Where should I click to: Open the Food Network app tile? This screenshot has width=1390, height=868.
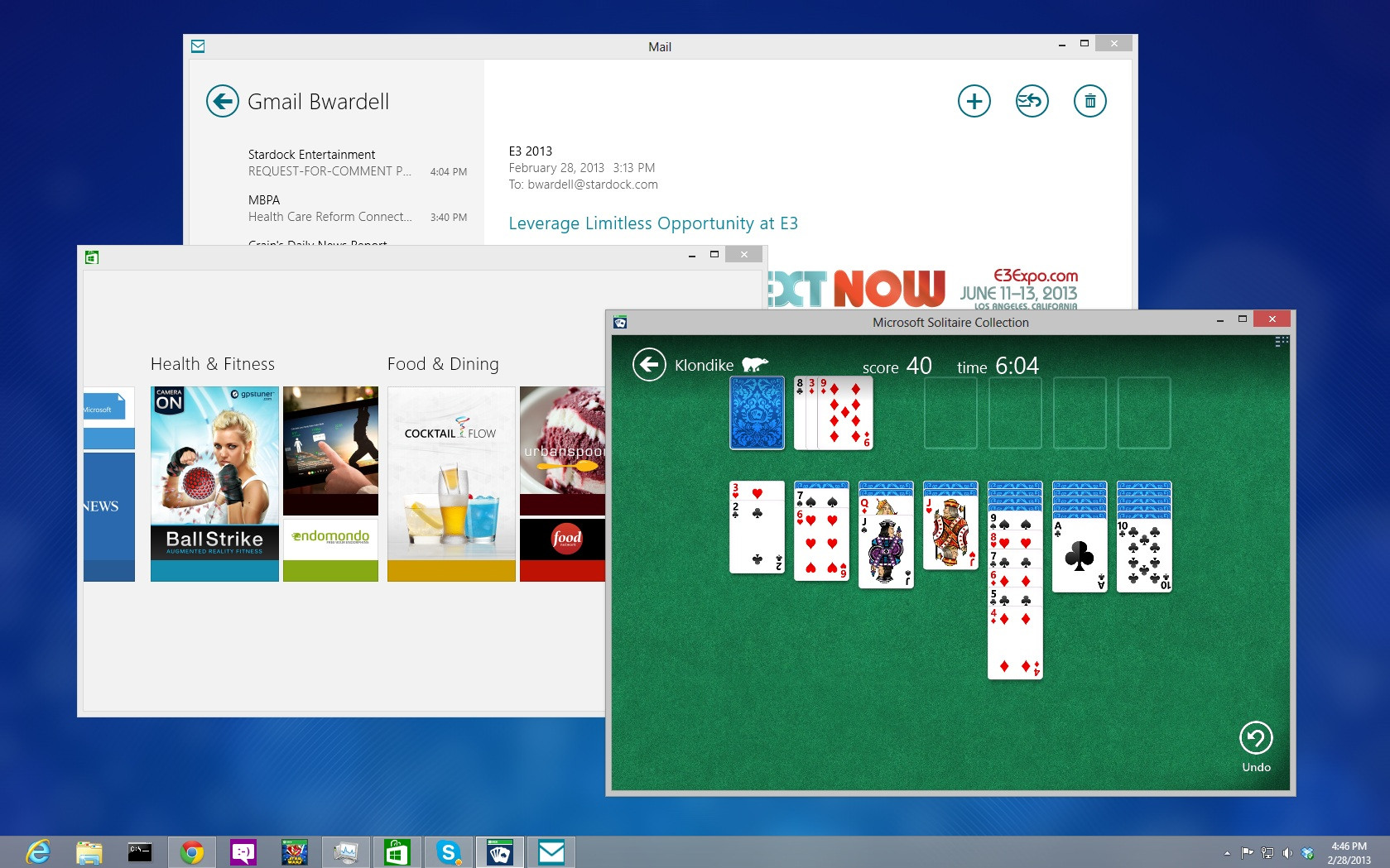pos(563,550)
